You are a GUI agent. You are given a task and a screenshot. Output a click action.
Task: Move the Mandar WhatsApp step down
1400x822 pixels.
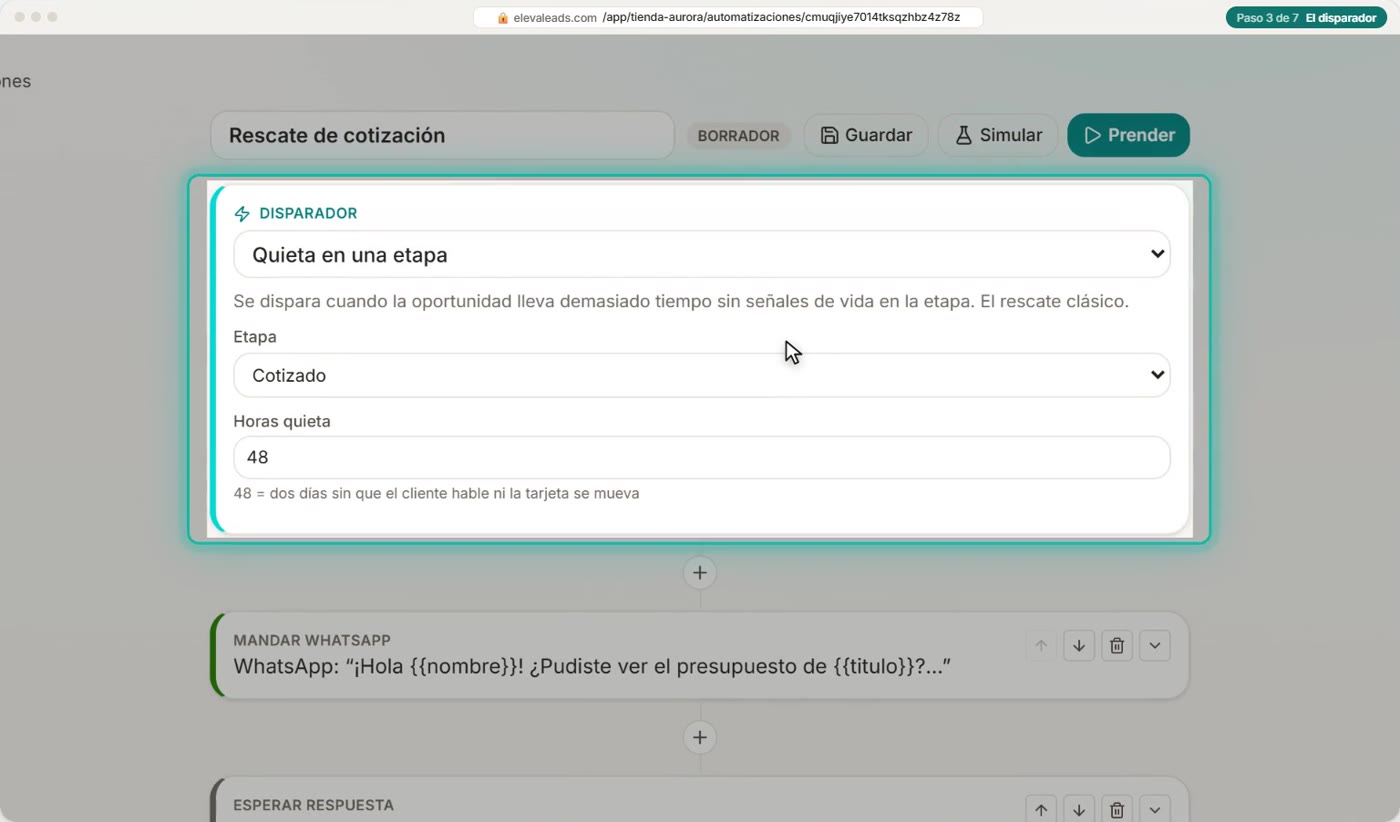(x=1079, y=646)
